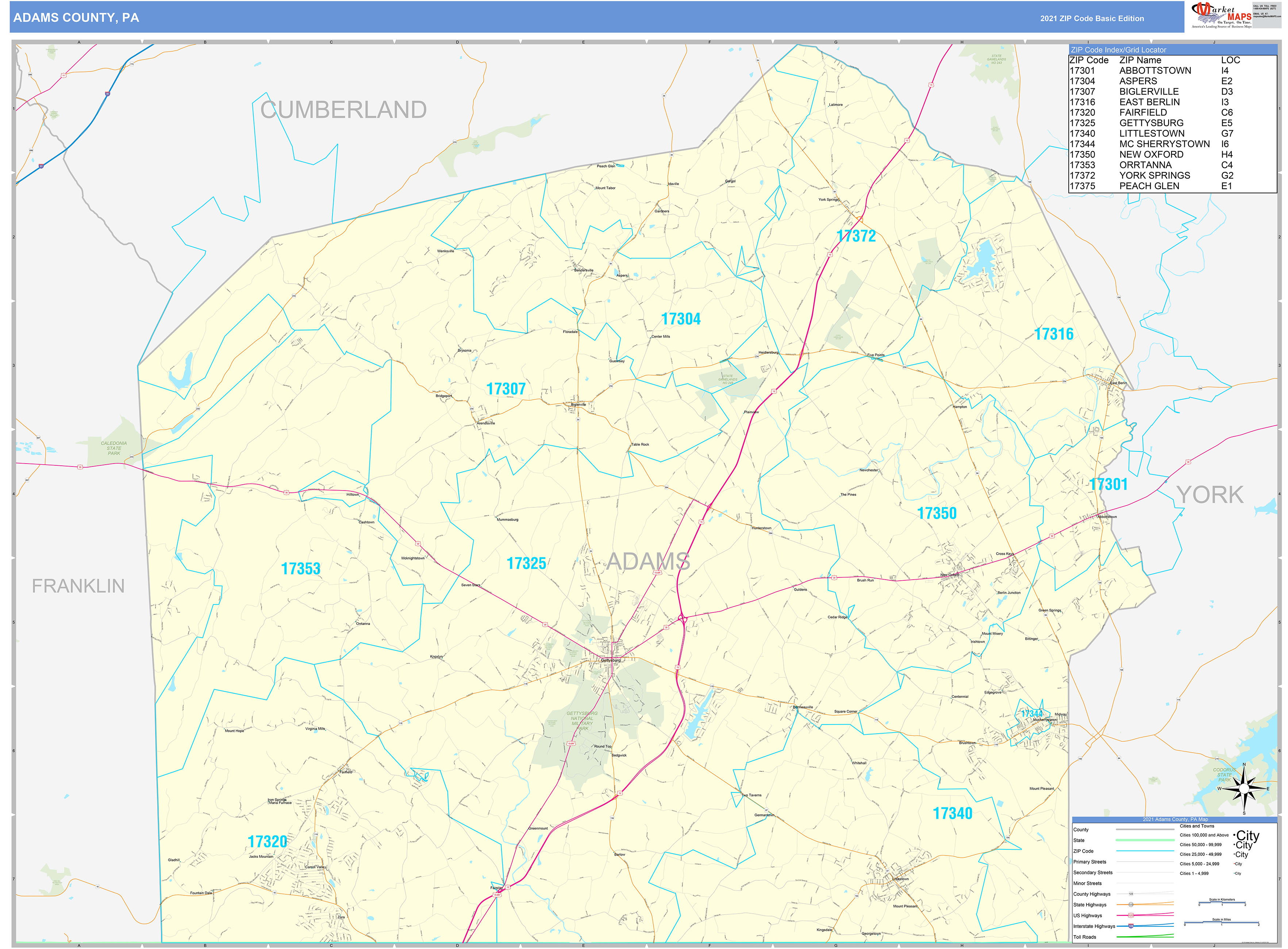Screen dimensions: 1288x949
Task: Click the ADAMS COUNTY, PA title
Action: pos(76,17)
